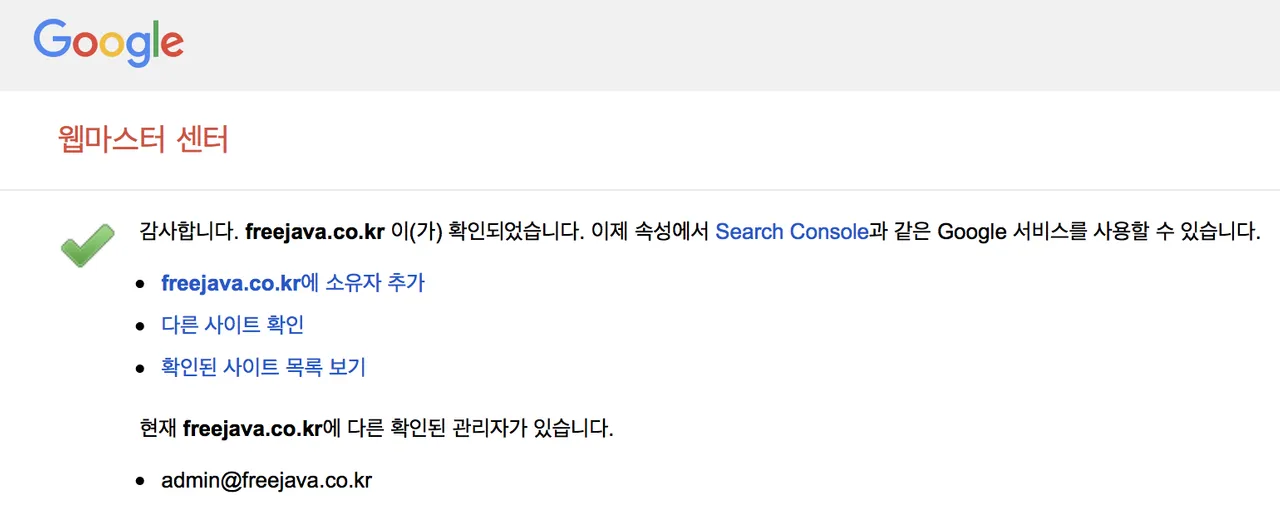Image resolution: width=1280 pixels, height=522 pixels.
Task: Click the bullet beside 확인된 사이트 목록 보기
Action: click(x=141, y=369)
